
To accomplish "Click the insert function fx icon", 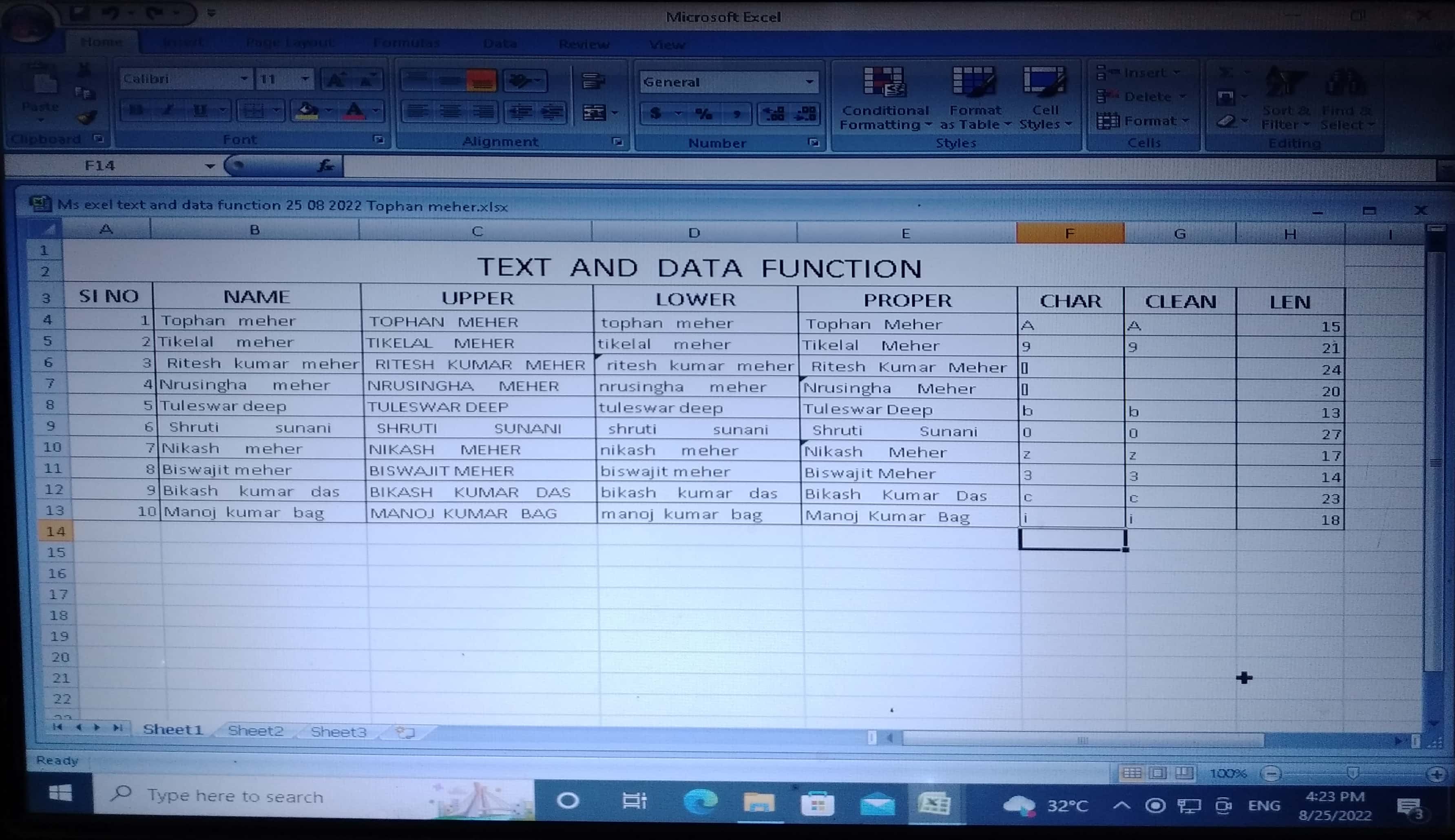I will click(326, 166).
